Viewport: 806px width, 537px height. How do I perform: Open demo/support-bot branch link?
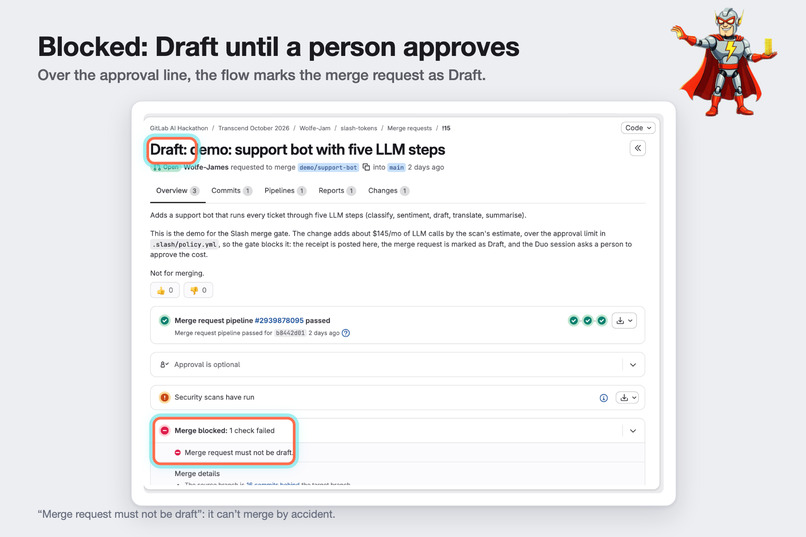(328, 168)
